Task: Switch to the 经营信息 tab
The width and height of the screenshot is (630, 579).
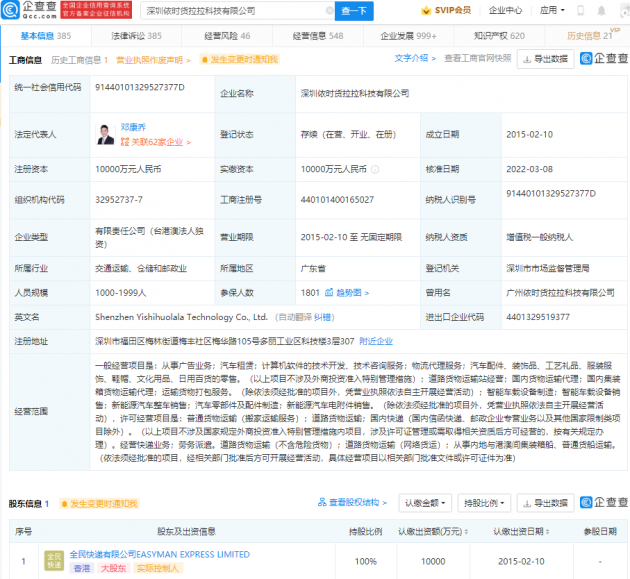Action: pyautogui.click(x=318, y=36)
